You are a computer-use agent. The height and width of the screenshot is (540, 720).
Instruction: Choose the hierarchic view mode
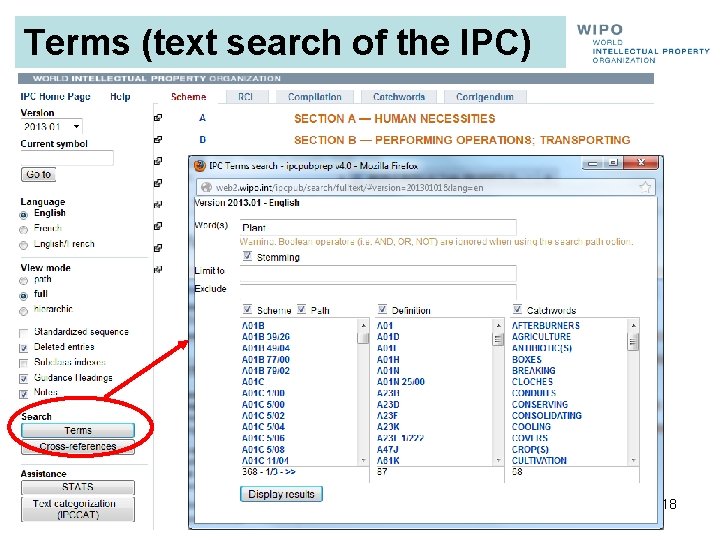pos(23,312)
